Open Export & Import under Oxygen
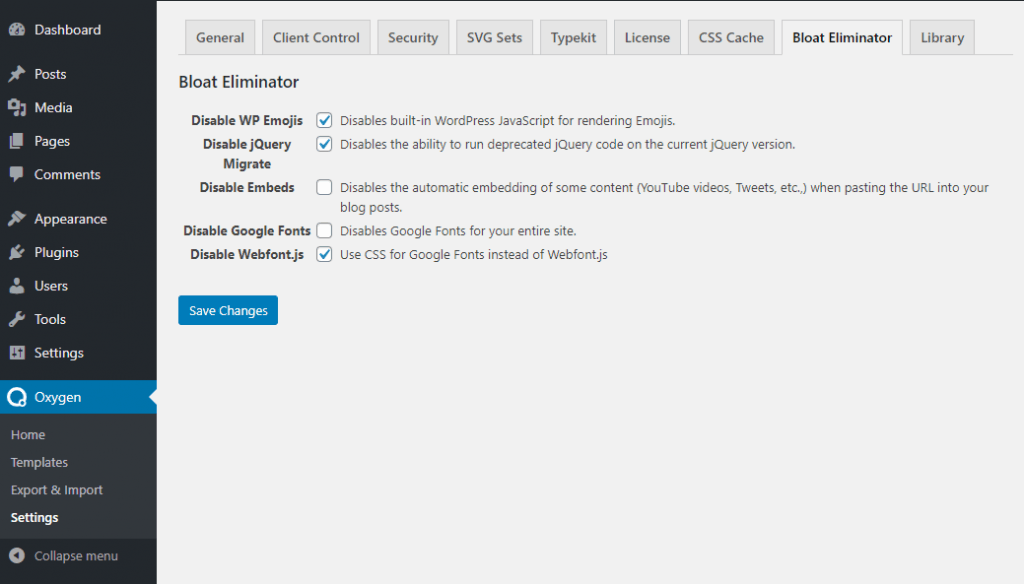 [57, 490]
